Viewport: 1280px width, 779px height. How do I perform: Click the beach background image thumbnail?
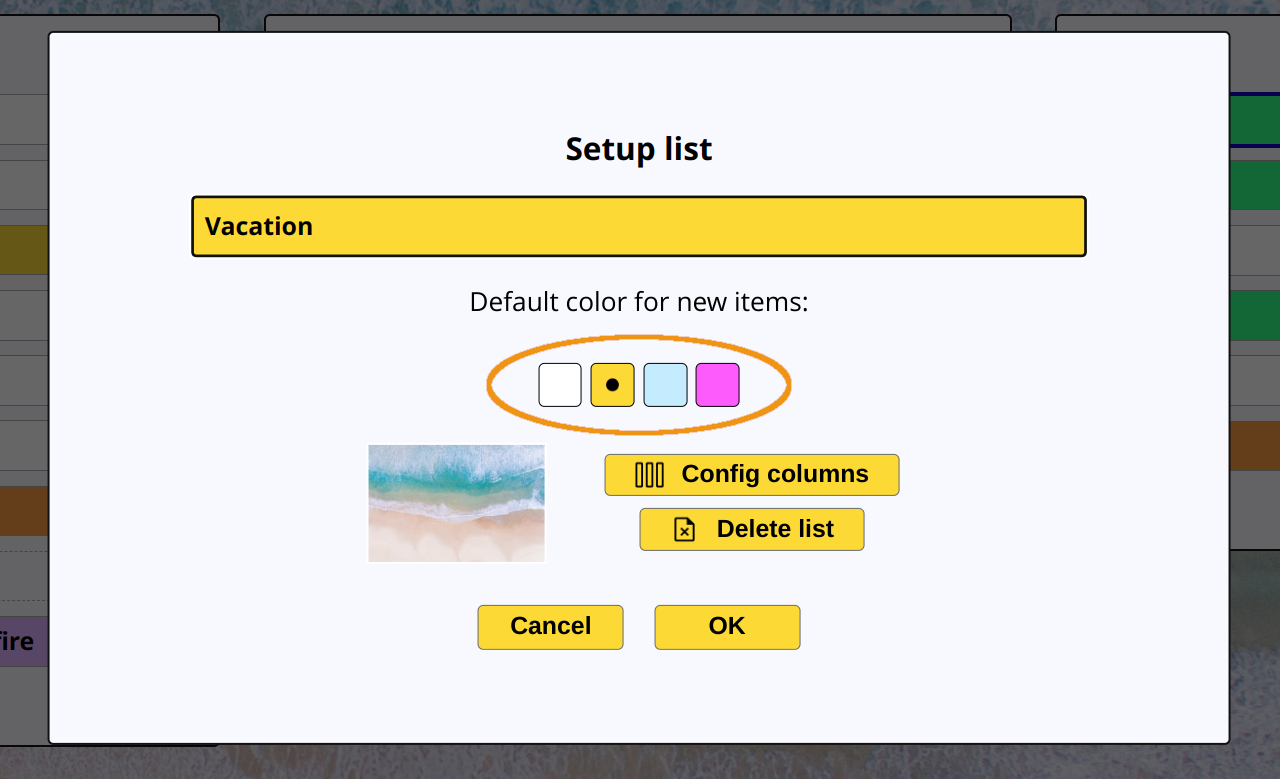(457, 503)
